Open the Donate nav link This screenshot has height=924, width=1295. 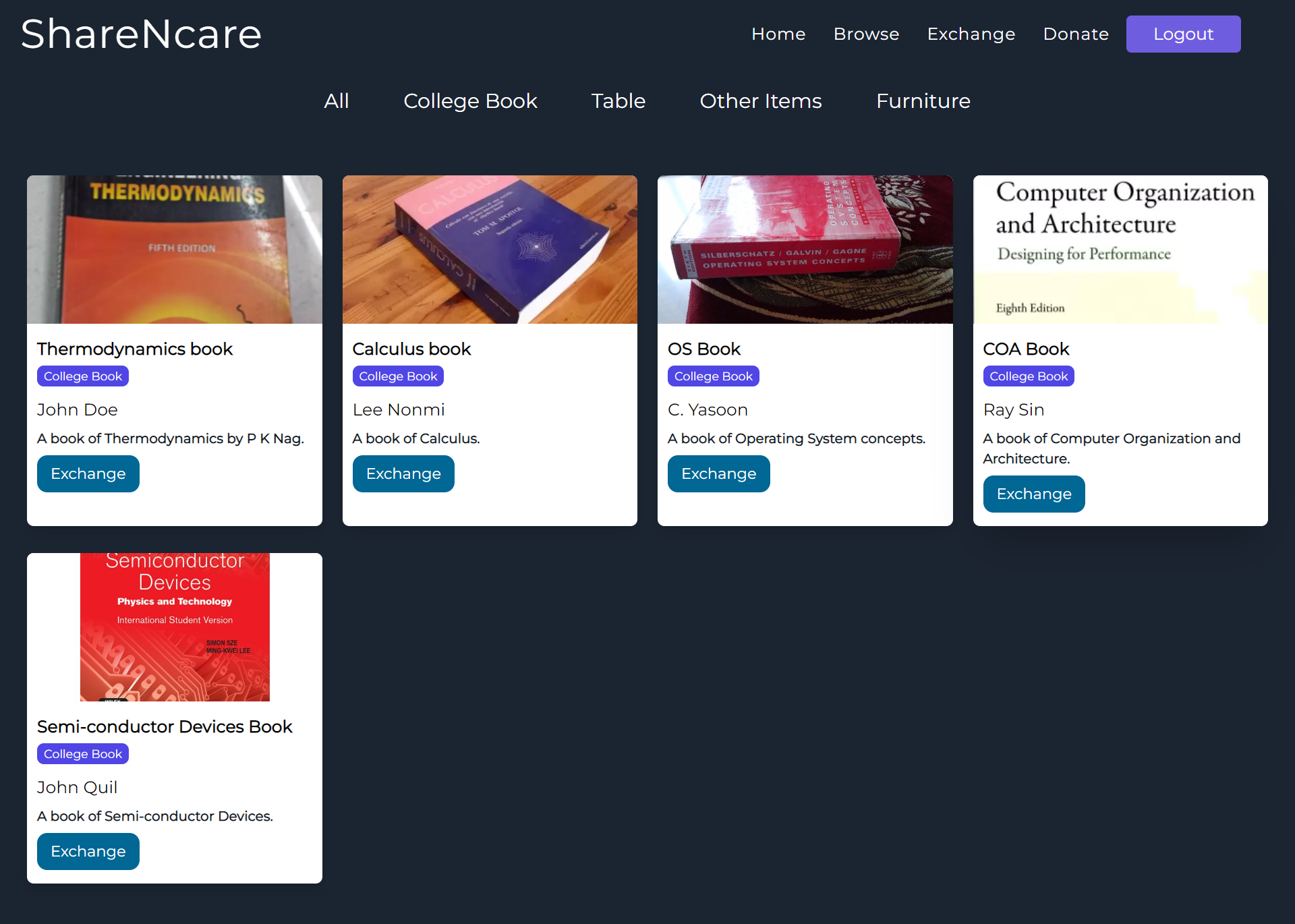tap(1075, 34)
